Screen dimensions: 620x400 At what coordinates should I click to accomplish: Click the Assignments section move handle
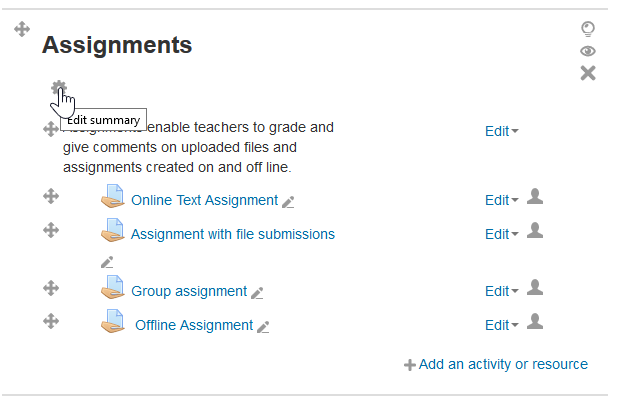tap(22, 29)
